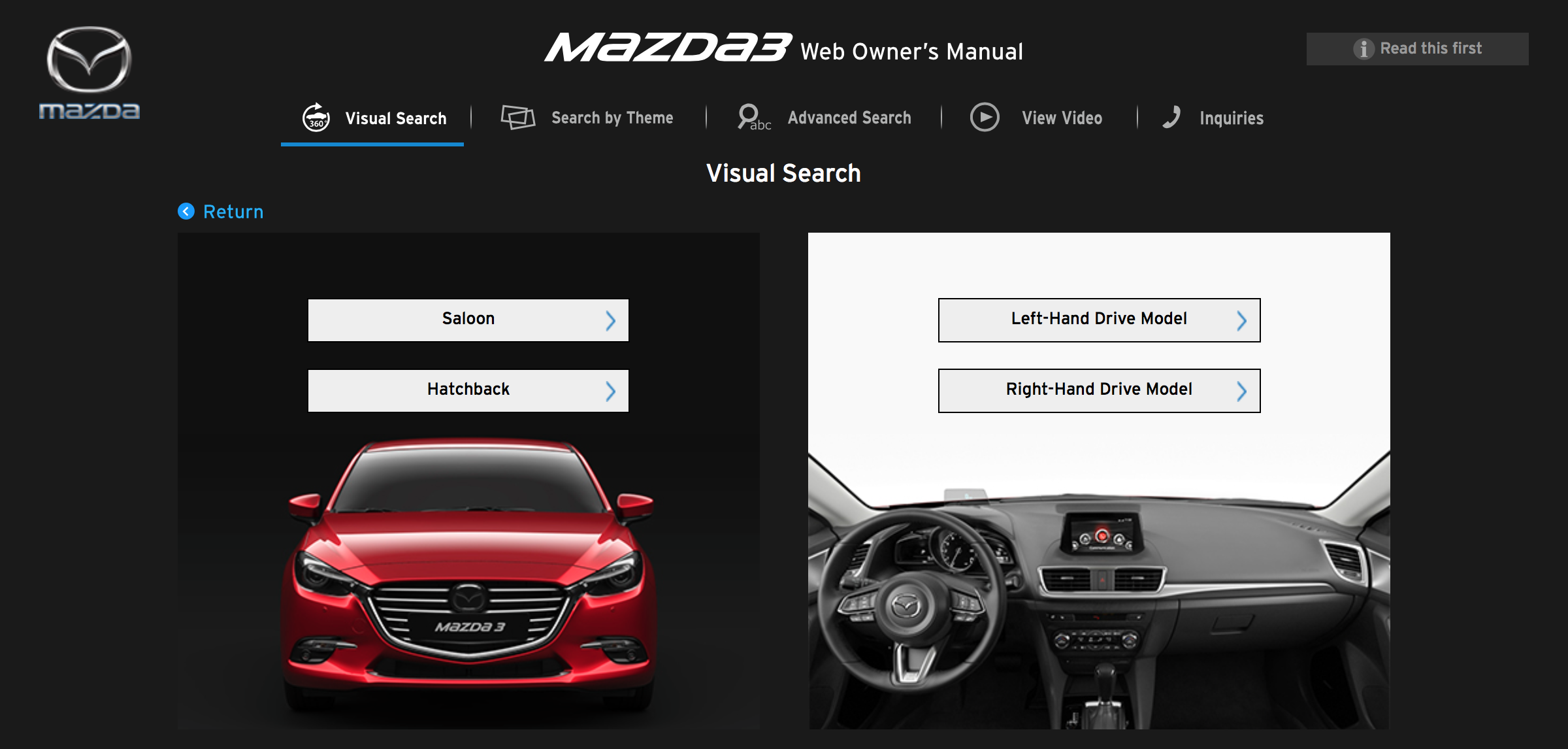This screenshot has width=1568, height=749.
Task: Click the blue Return back arrow icon
Action: pos(186,211)
